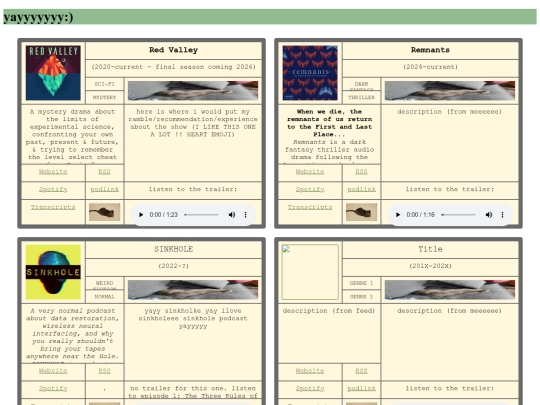Click the 'NORMAL' genre label
The width and height of the screenshot is (540, 405).
(104, 297)
